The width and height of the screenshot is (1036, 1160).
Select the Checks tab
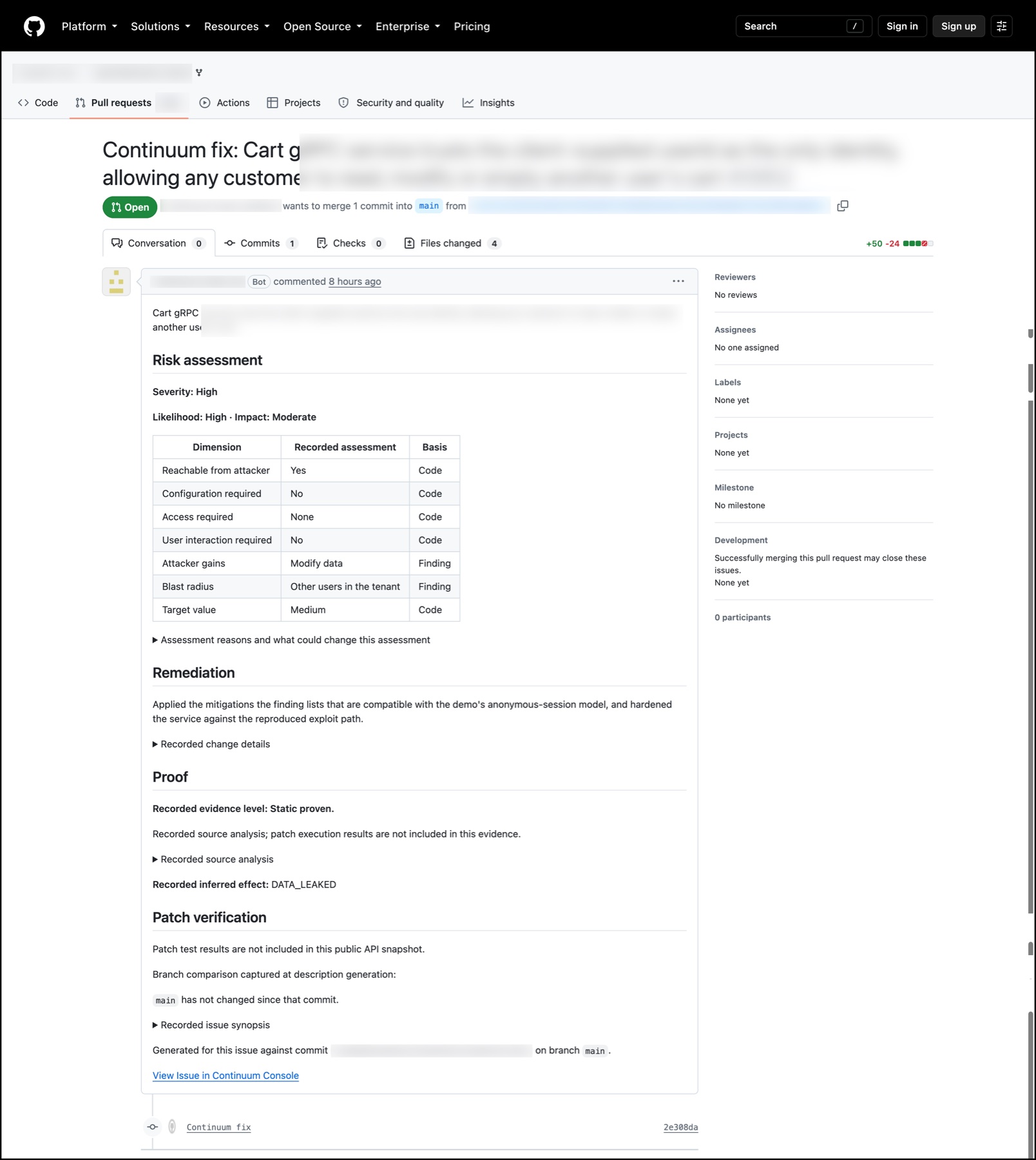pyautogui.click(x=350, y=244)
